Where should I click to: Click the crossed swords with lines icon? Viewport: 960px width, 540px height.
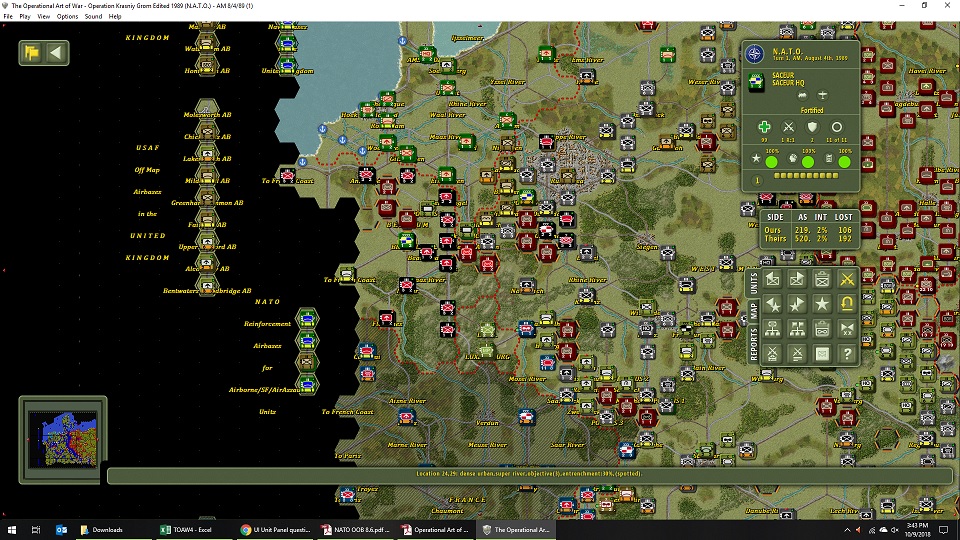797,353
